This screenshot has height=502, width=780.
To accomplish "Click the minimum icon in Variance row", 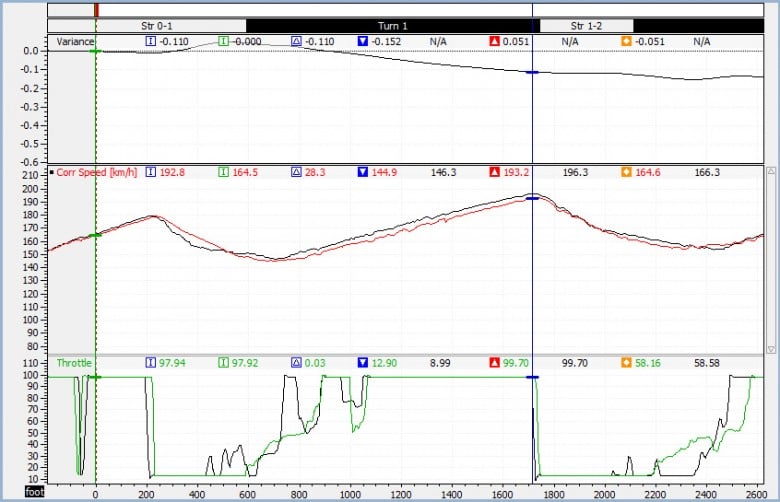I will pos(363,41).
